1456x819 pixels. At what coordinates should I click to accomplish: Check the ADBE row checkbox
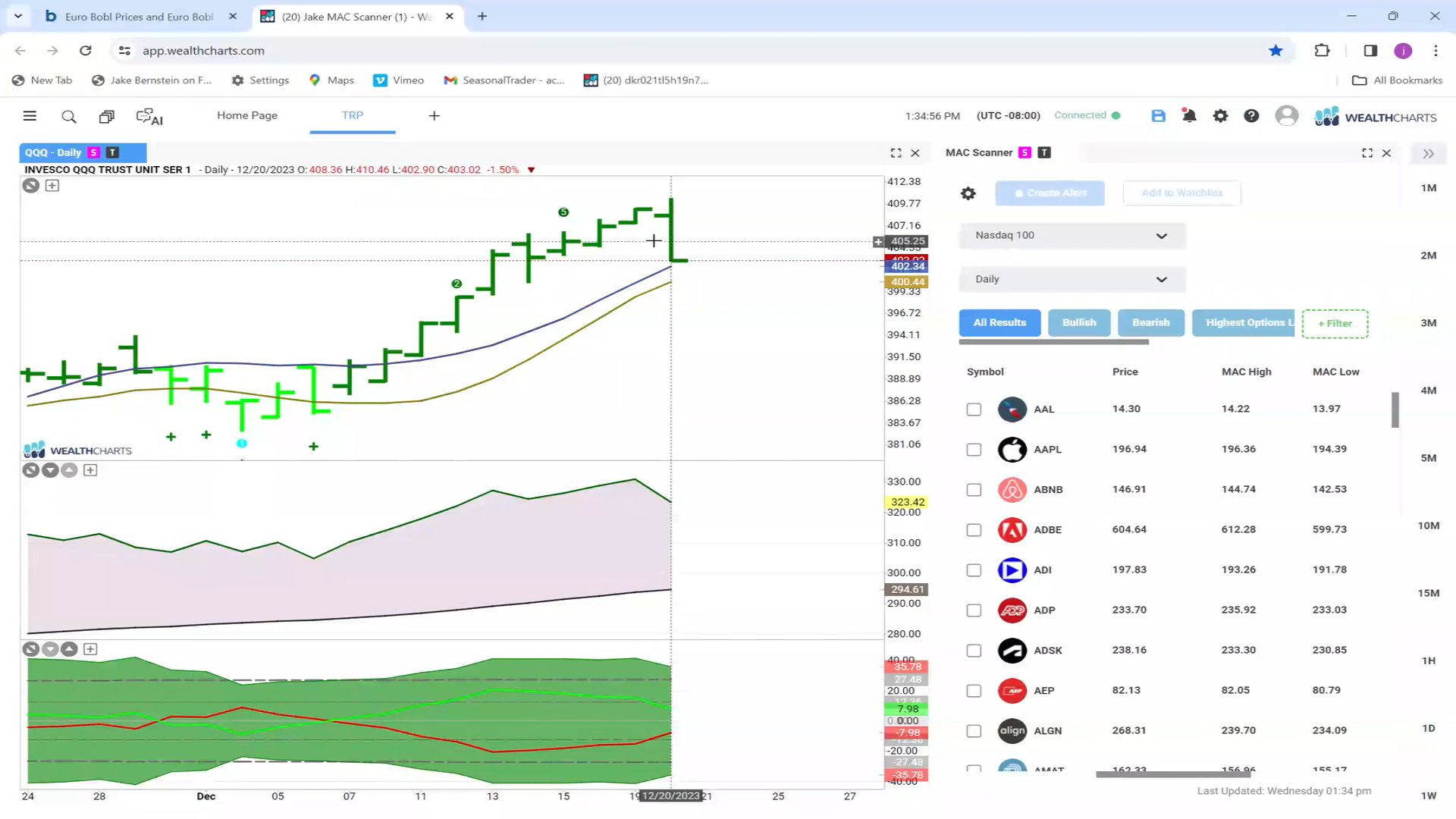pyautogui.click(x=974, y=530)
